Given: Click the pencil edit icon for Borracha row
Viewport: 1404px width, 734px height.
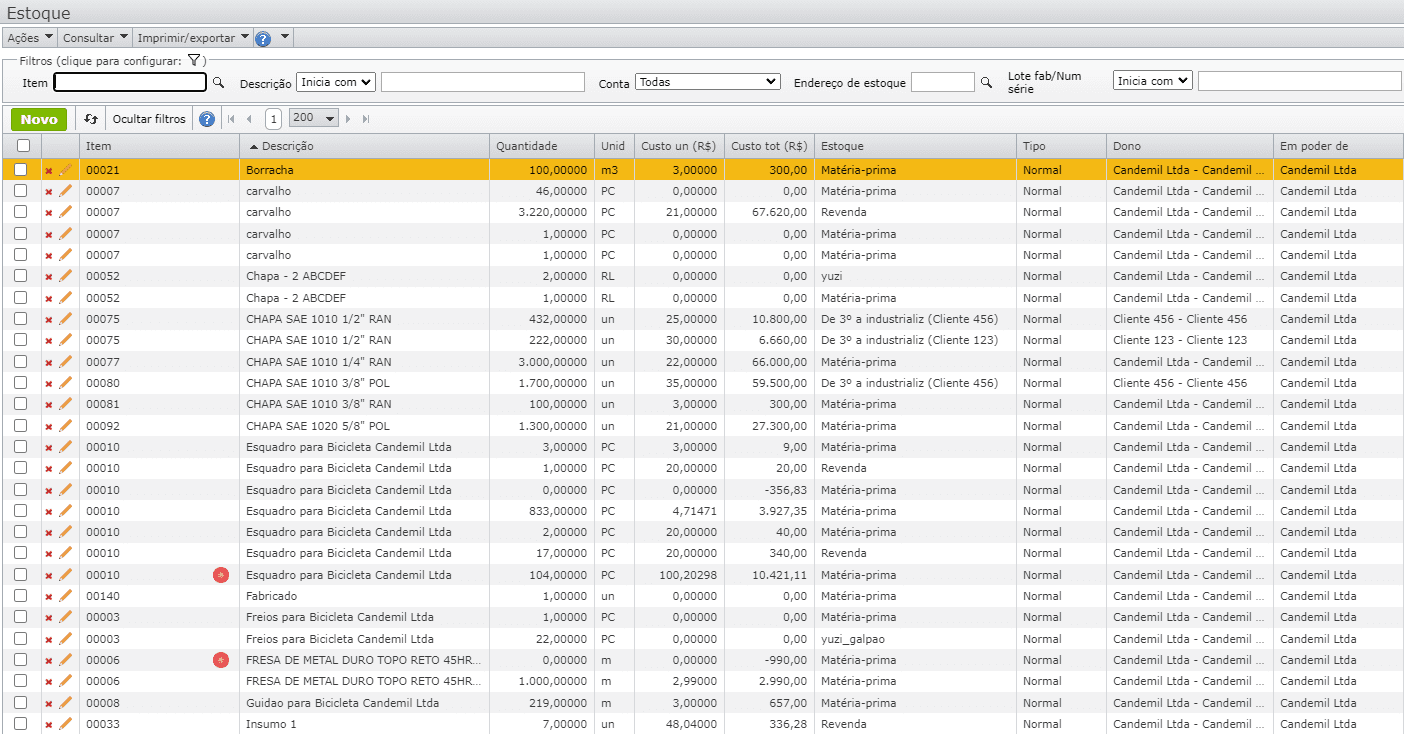Looking at the screenshot, I should (x=66, y=170).
